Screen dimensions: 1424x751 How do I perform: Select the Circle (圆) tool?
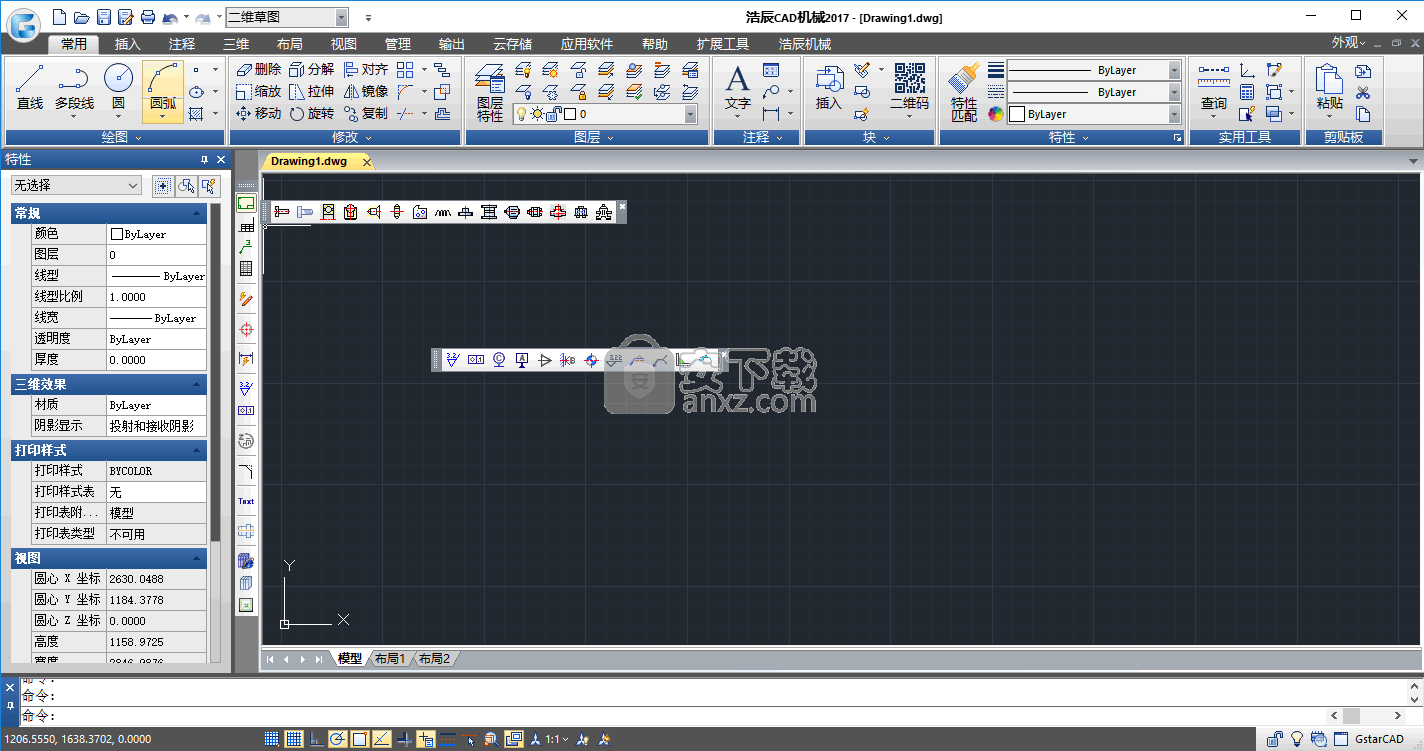[x=118, y=90]
